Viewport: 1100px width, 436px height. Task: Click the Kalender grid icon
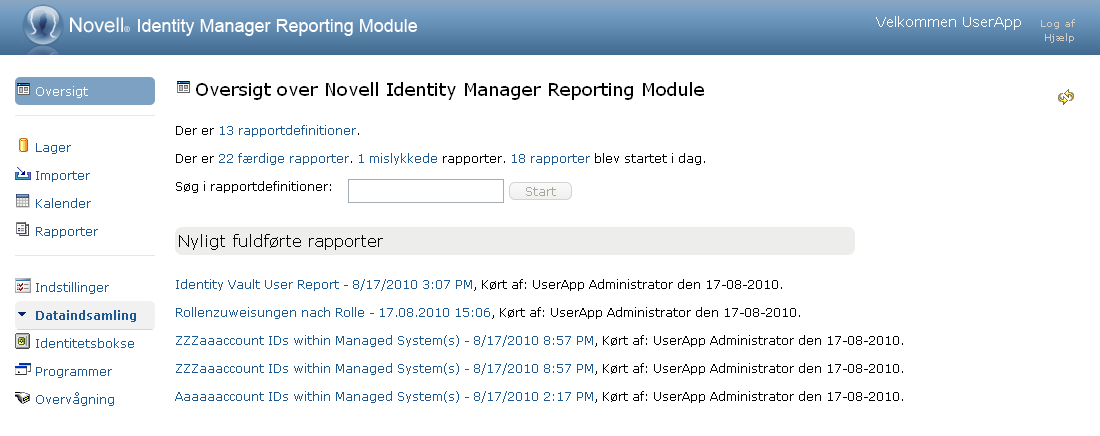24,202
